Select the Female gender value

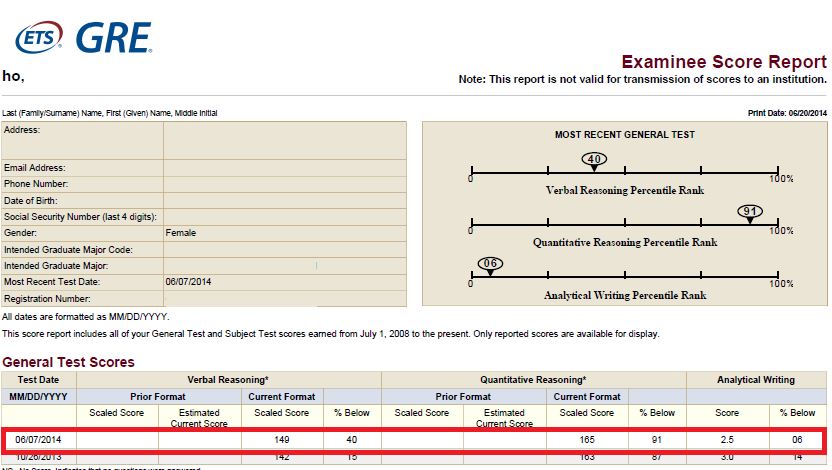coord(180,233)
